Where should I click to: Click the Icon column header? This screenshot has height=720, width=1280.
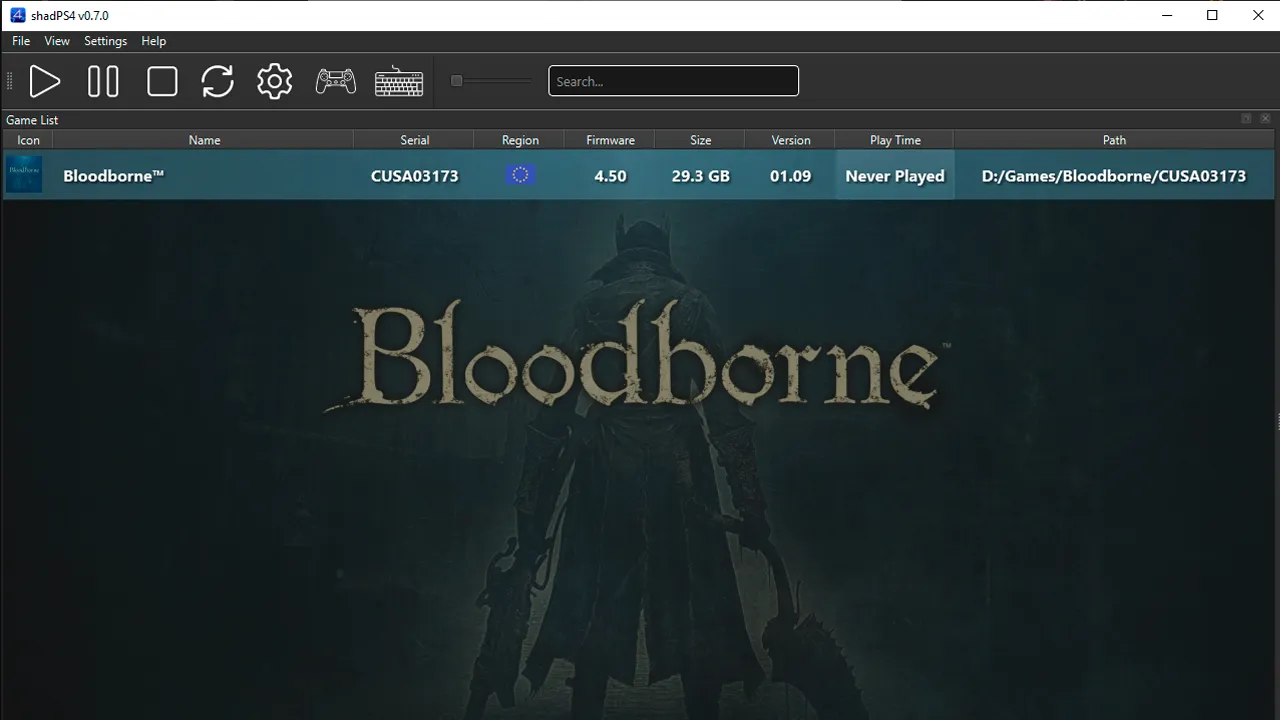[28, 140]
